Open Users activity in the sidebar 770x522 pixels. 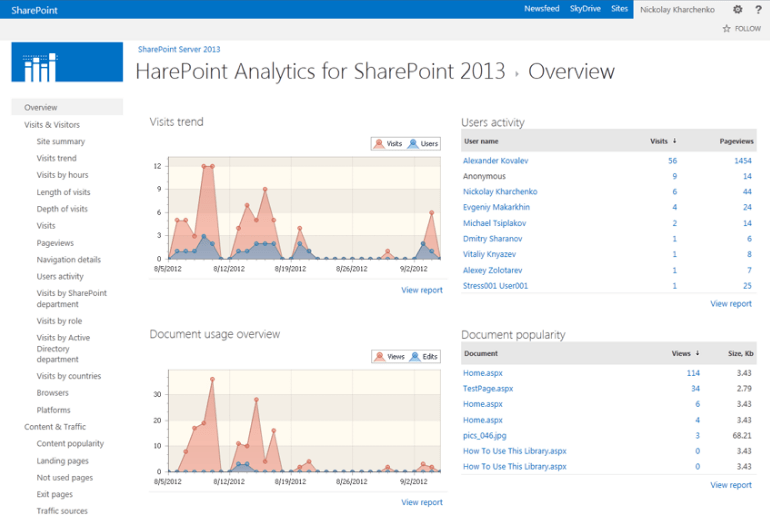(60, 276)
